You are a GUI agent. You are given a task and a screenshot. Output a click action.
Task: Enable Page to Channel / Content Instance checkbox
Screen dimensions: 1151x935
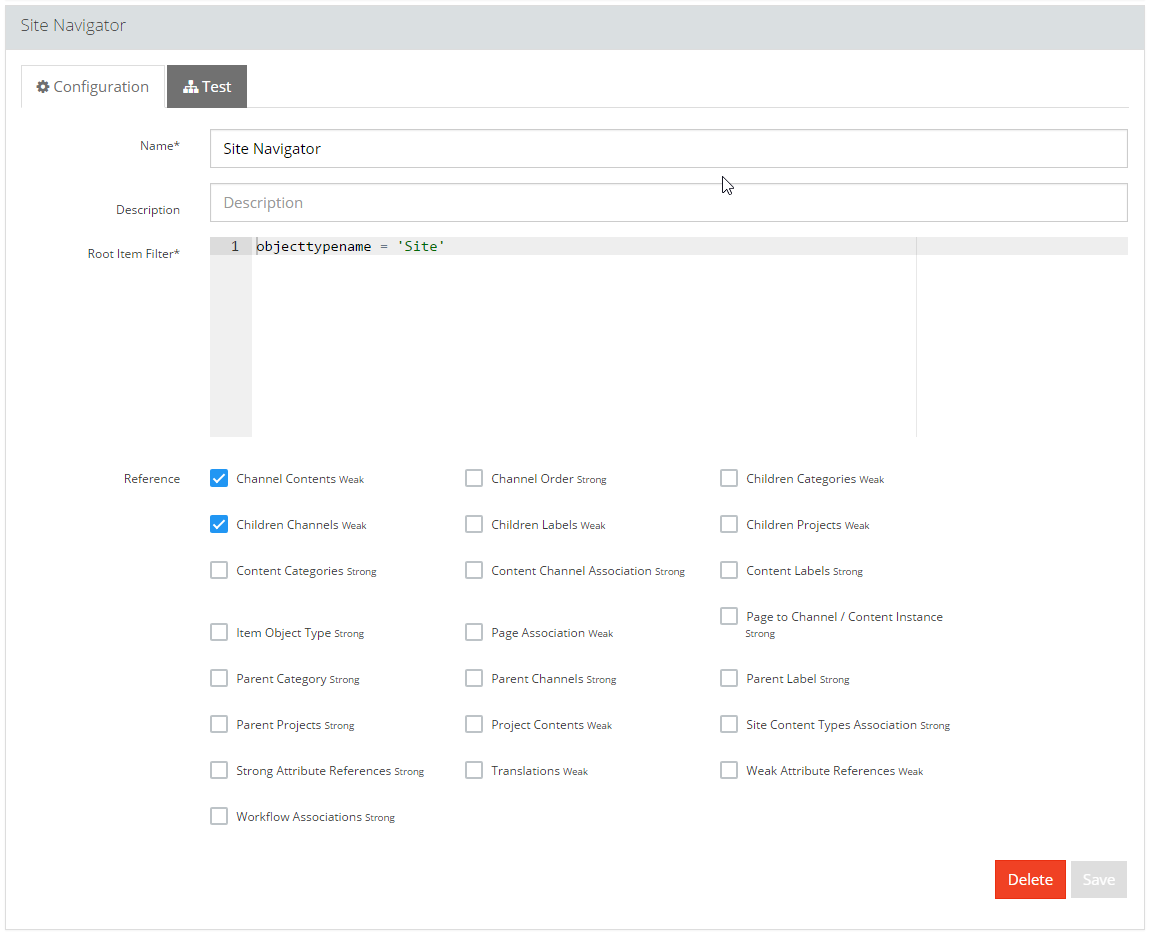point(729,616)
